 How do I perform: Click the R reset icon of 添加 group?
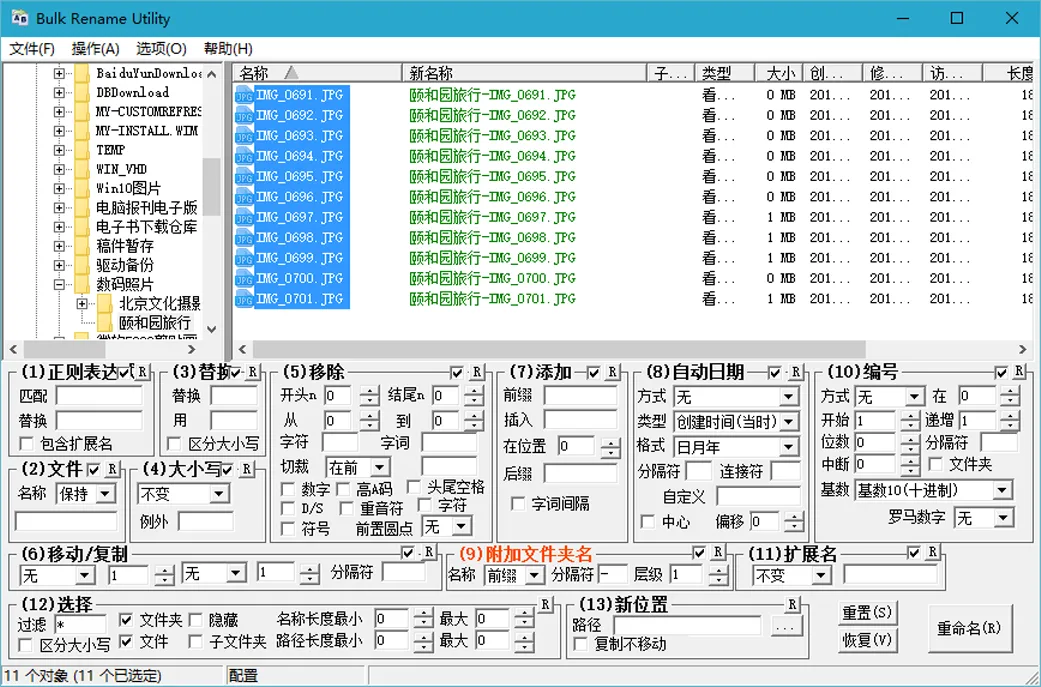point(612,372)
